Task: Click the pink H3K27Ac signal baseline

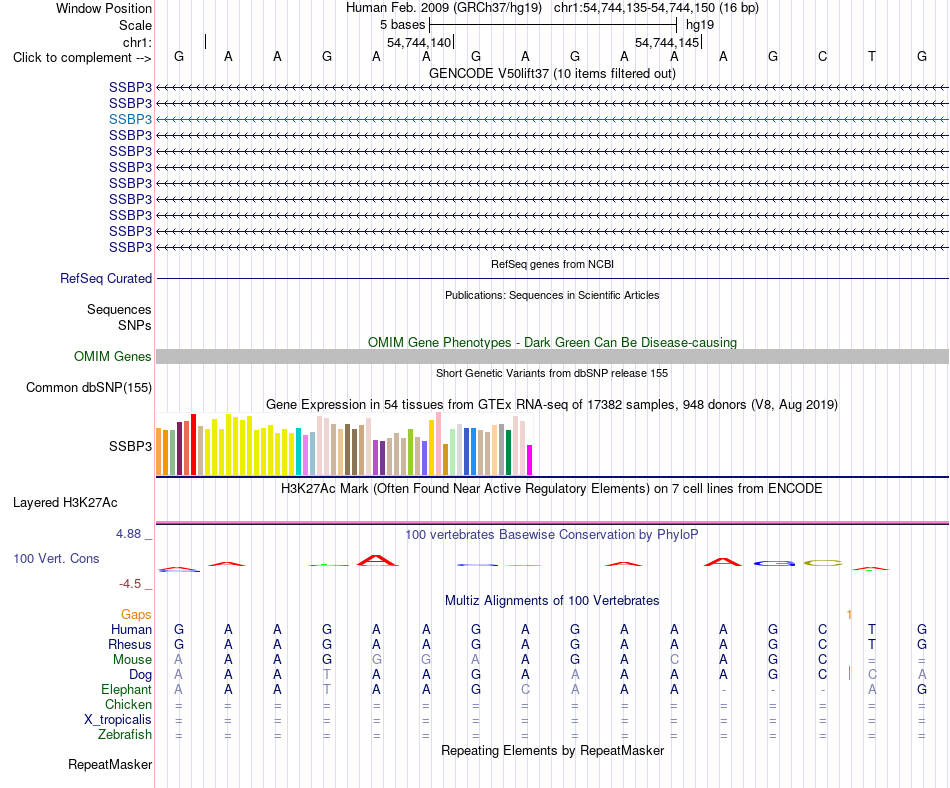Action: tap(552, 522)
